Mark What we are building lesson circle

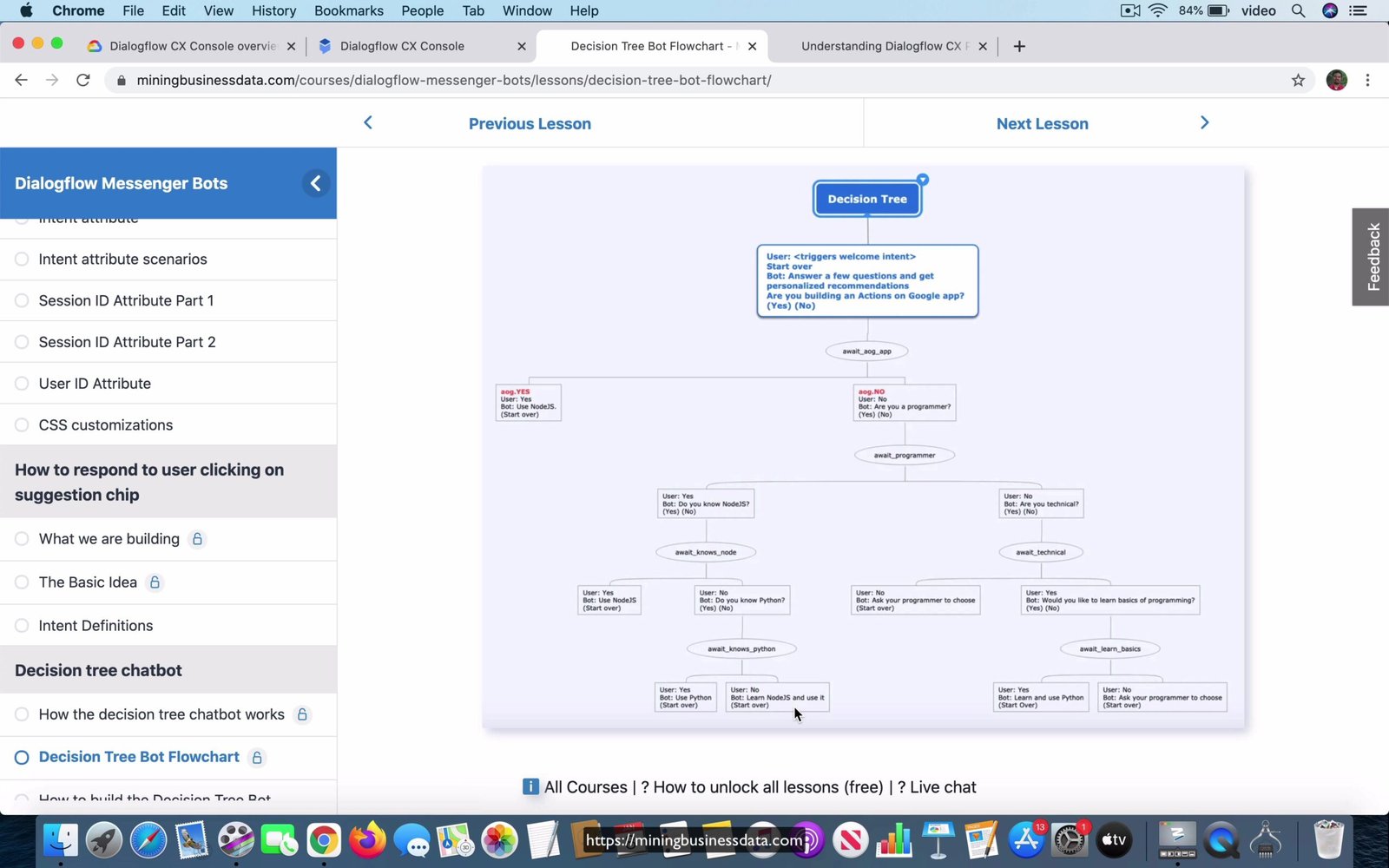(x=22, y=539)
